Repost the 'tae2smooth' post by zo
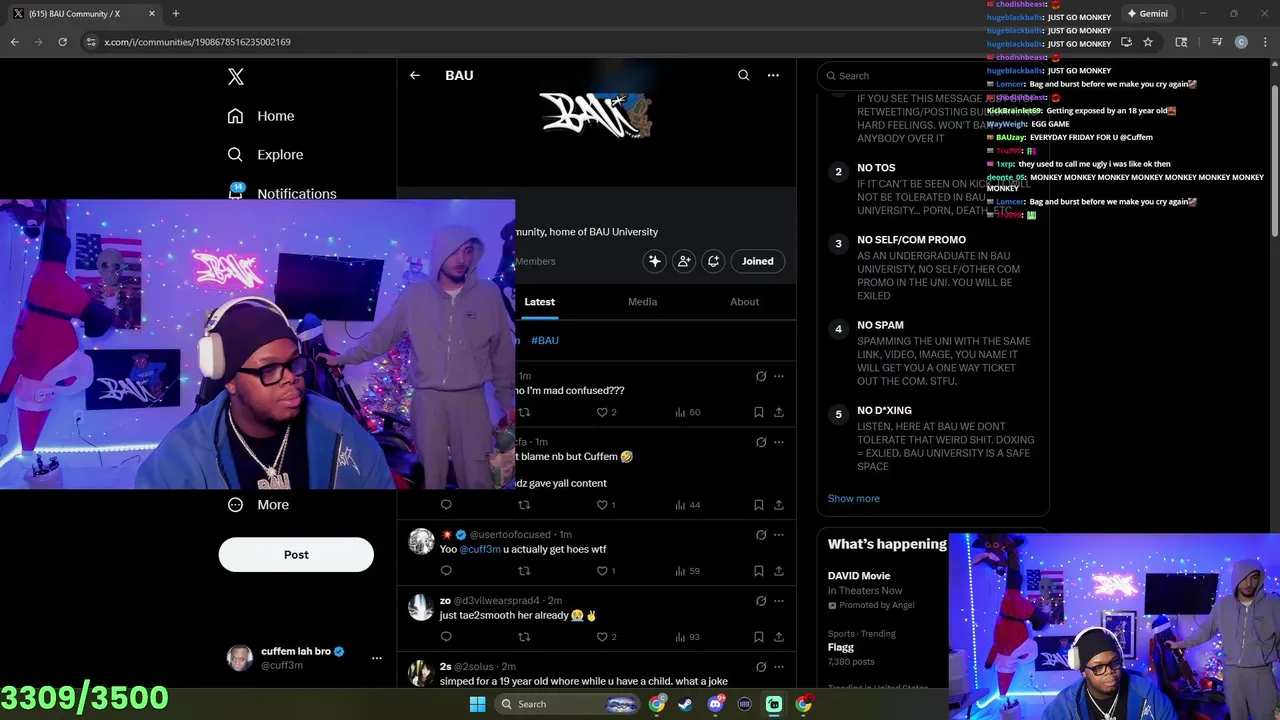 [524, 637]
